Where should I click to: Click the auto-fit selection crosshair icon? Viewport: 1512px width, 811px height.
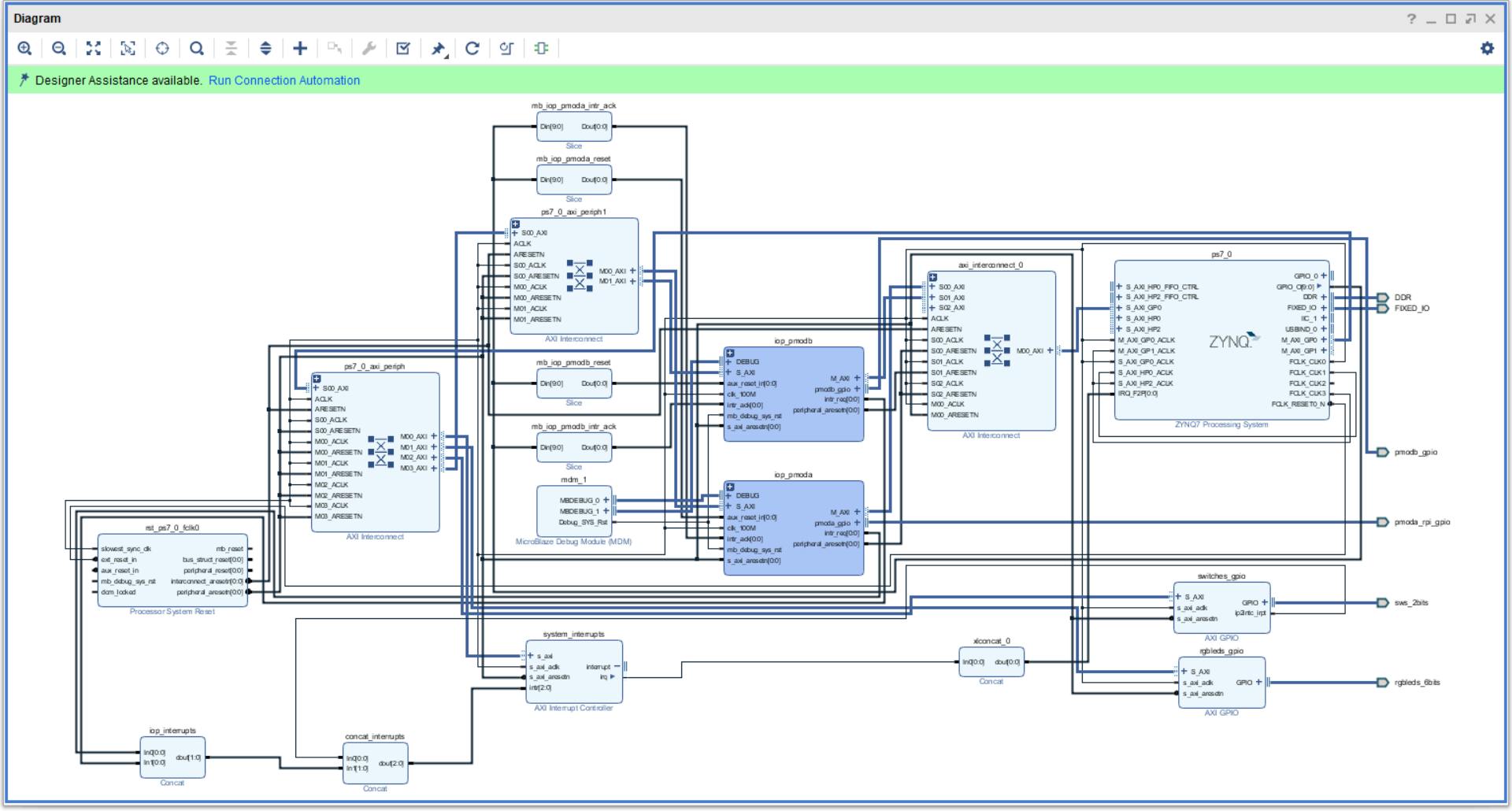[162, 49]
